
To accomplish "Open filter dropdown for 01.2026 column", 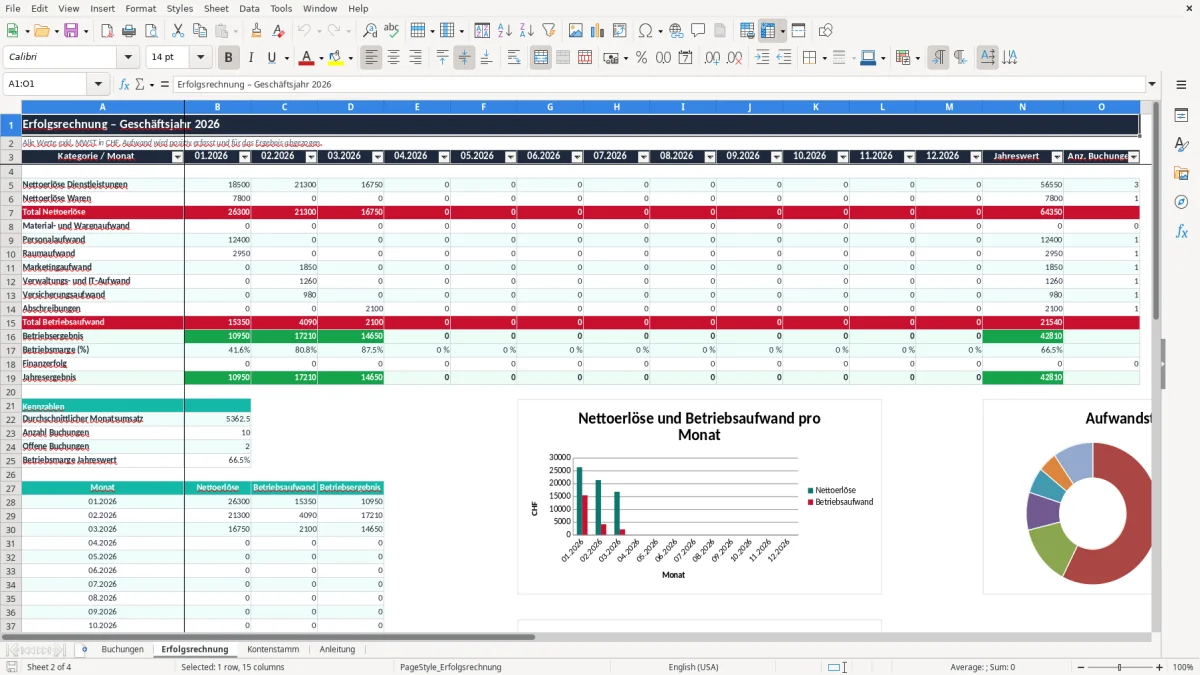I will click(244, 157).
